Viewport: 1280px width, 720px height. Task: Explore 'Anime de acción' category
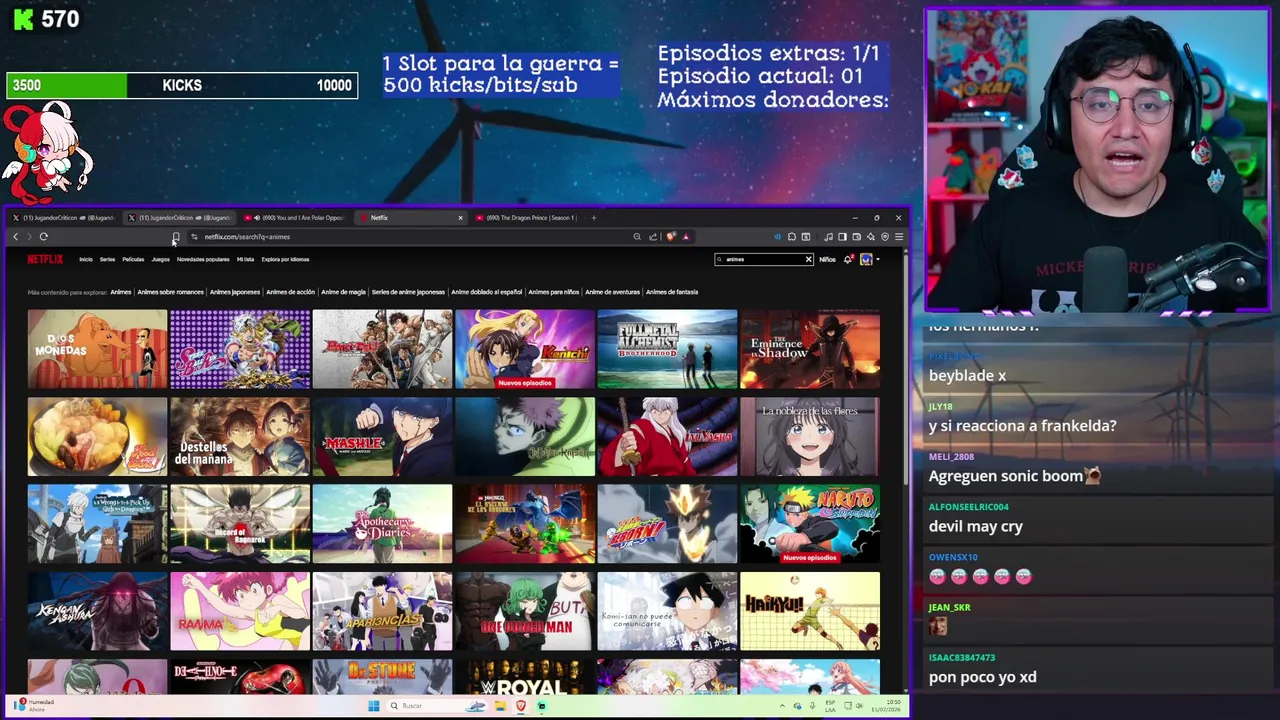[291, 292]
